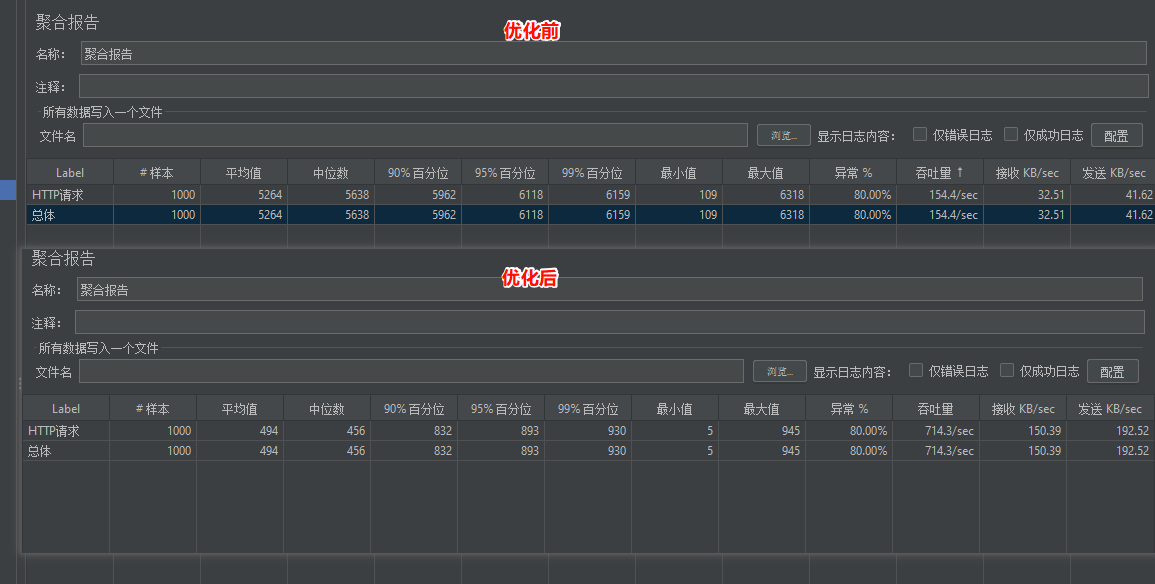Open 配置 button in the lower report panel
This screenshot has width=1155, height=584.
click(x=1112, y=371)
